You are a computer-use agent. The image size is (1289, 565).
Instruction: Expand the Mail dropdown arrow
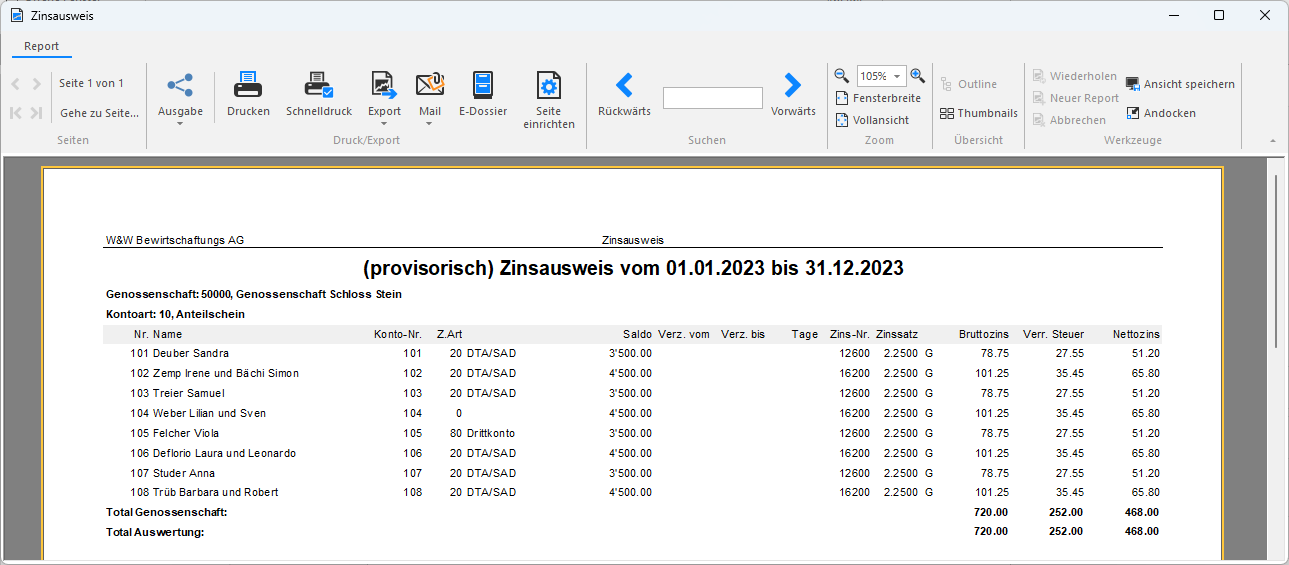click(x=430, y=124)
